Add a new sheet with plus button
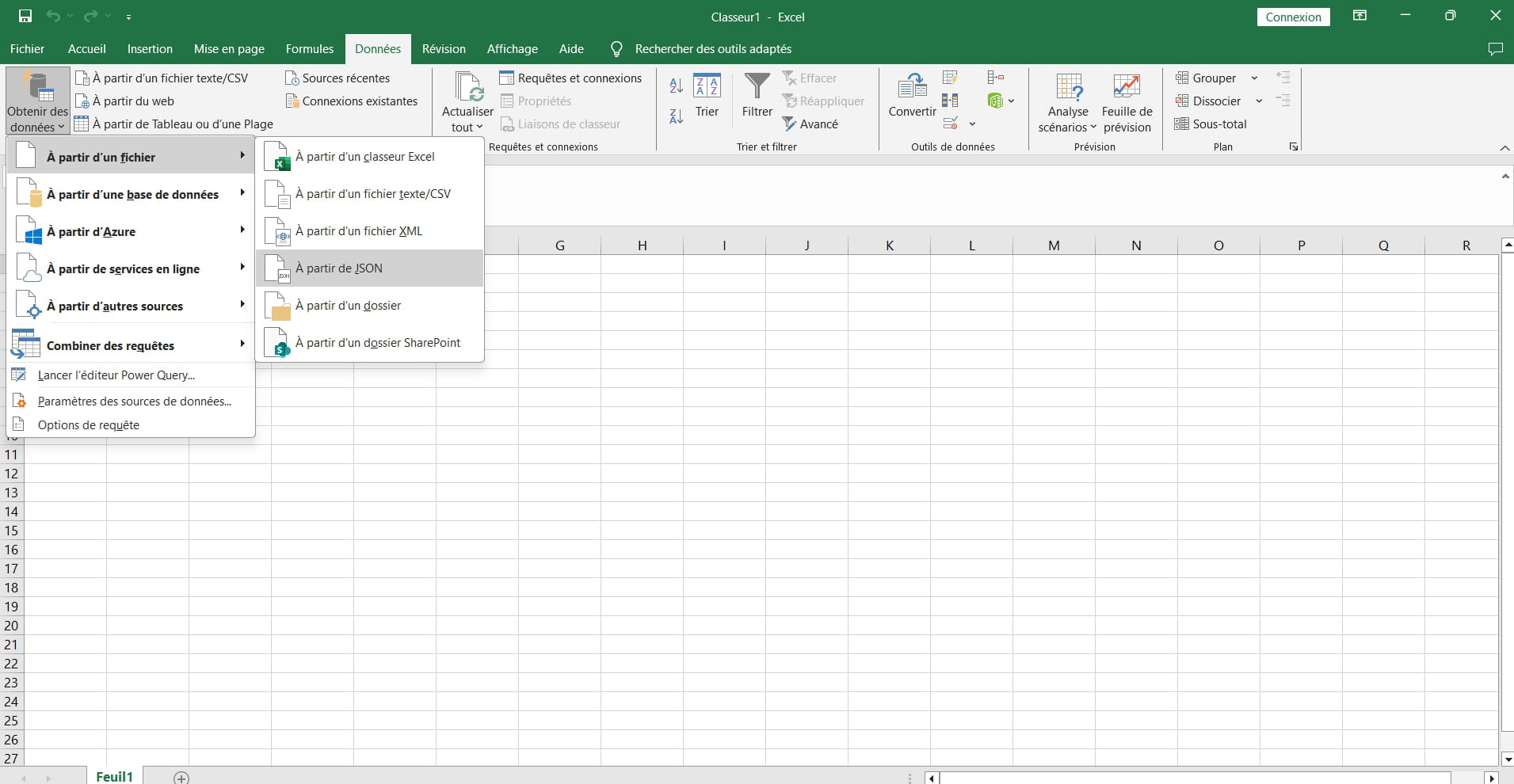This screenshot has height=784, width=1514. (181, 778)
